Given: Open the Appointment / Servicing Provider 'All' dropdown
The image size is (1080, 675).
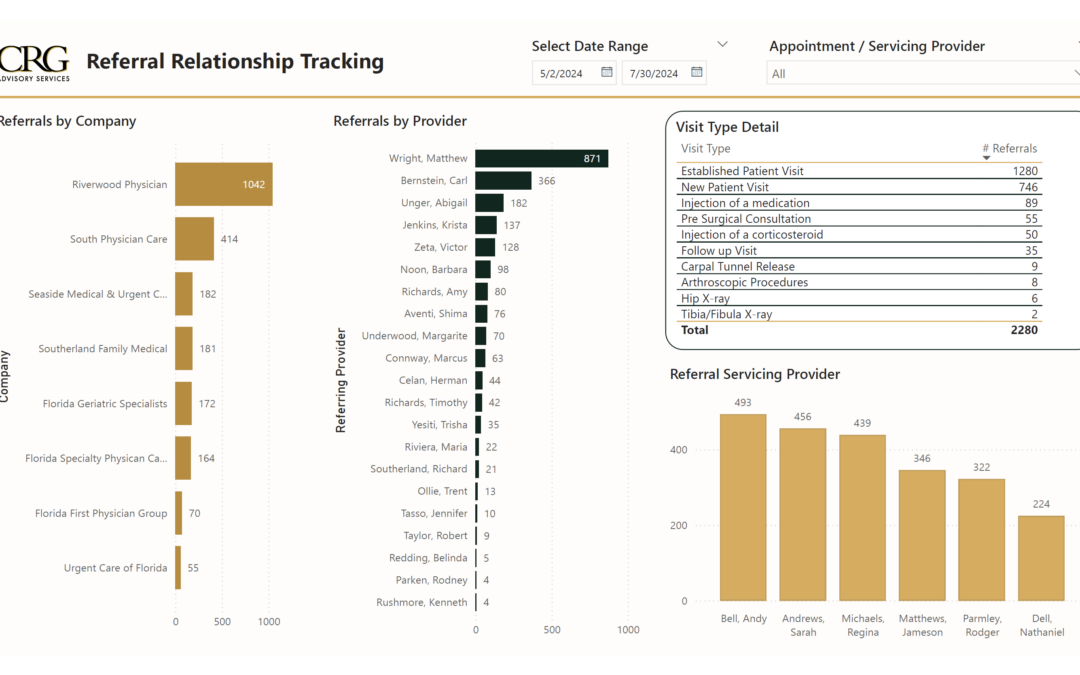Looking at the screenshot, I should point(923,73).
